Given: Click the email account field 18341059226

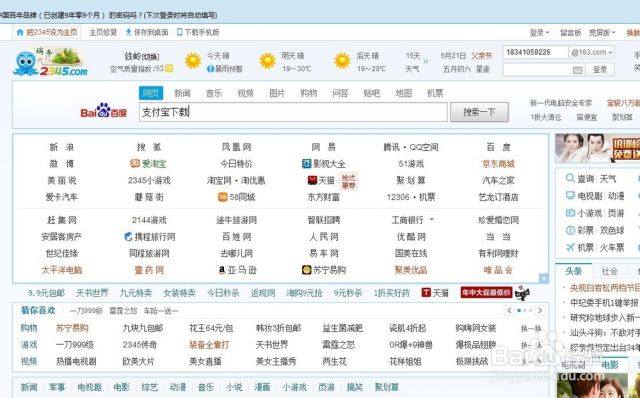Looking at the screenshot, I should [536, 52].
